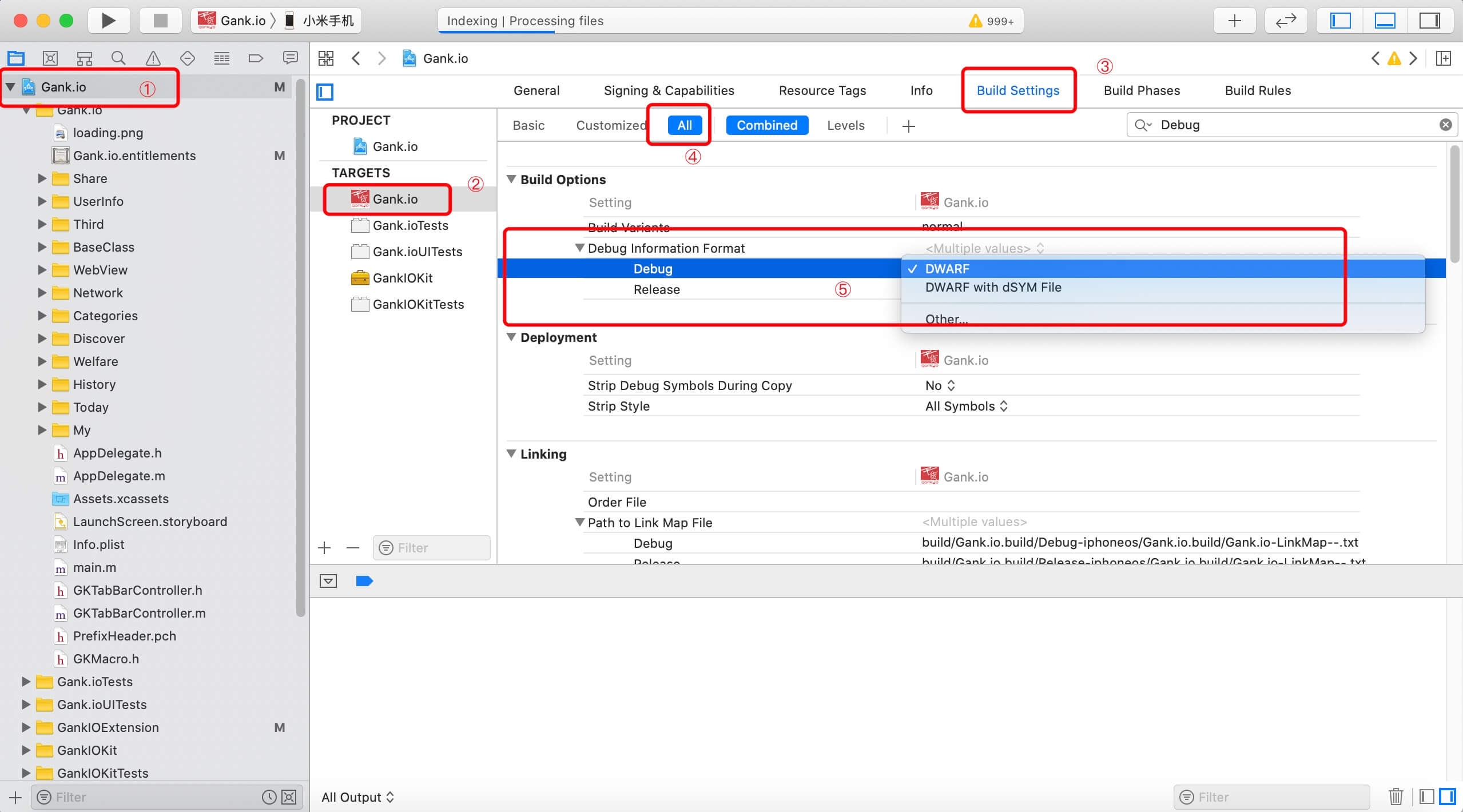This screenshot has width=1463, height=812.
Task: Toggle the bottom debug area visibility
Action: [1385, 21]
